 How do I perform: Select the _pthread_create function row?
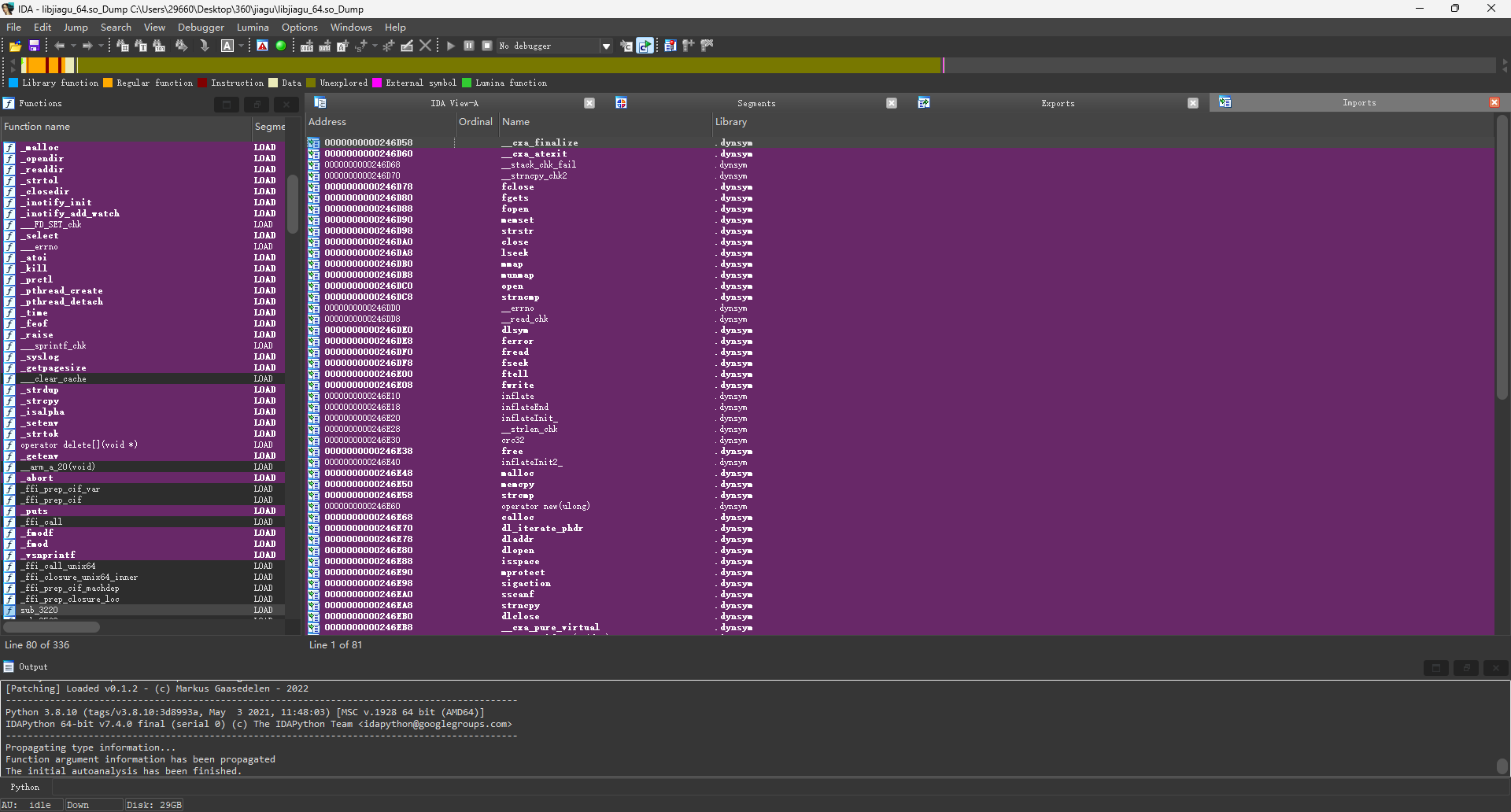tap(143, 290)
